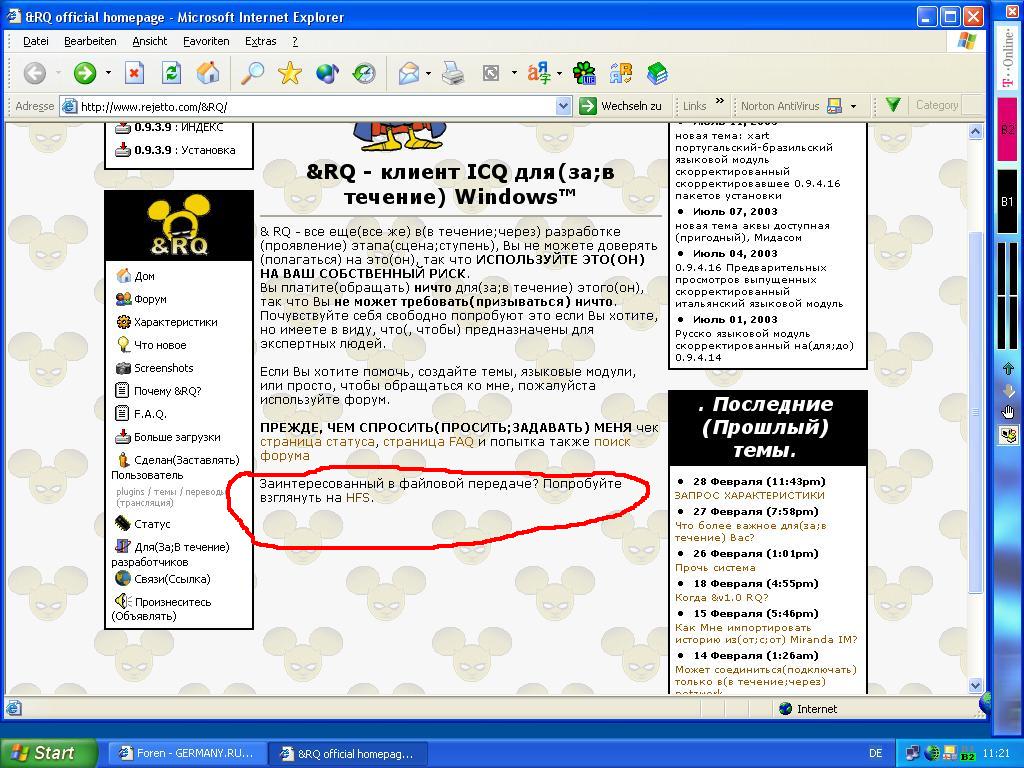
Task: Print the page using printer icon
Action: tap(453, 73)
